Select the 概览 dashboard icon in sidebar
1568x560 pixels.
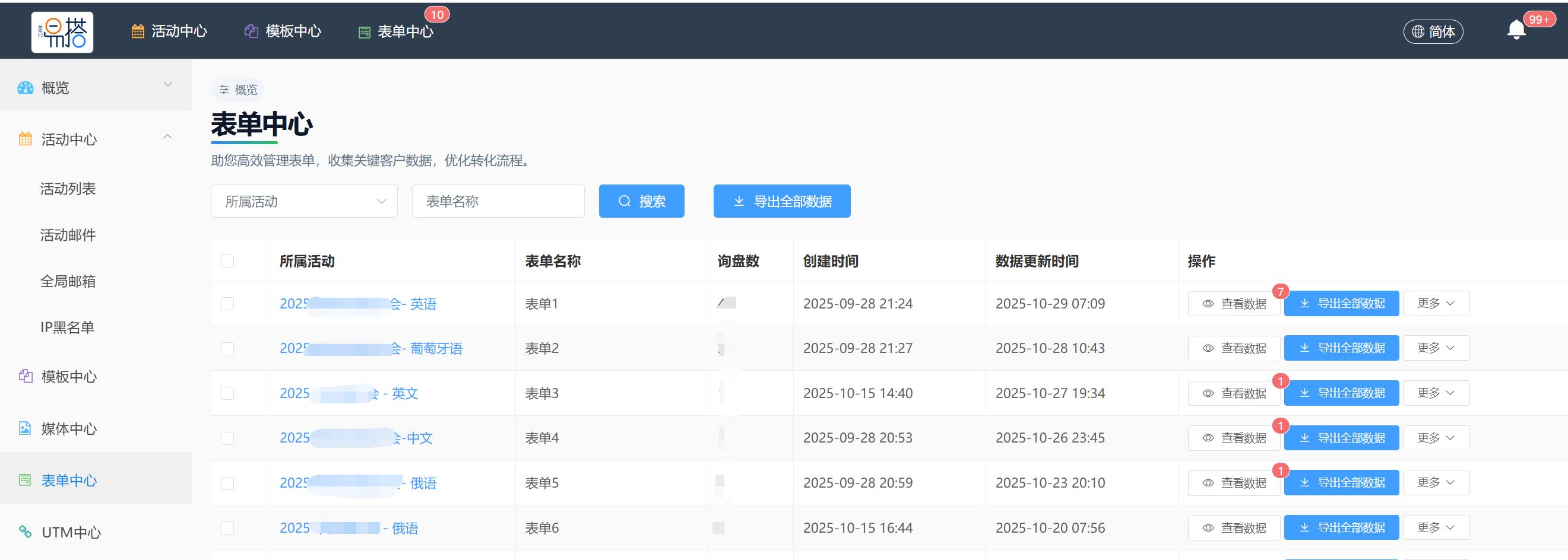point(24,87)
